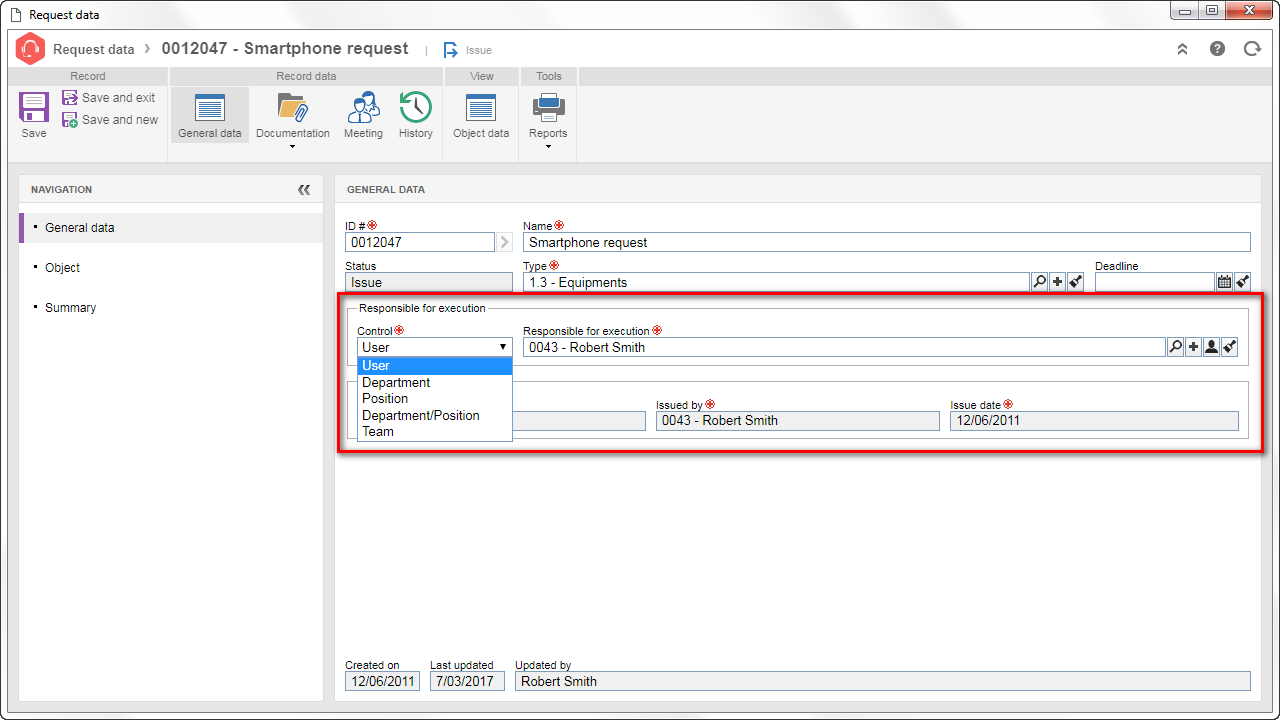
Task: Choose Department option in Control list
Action: [x=435, y=382]
